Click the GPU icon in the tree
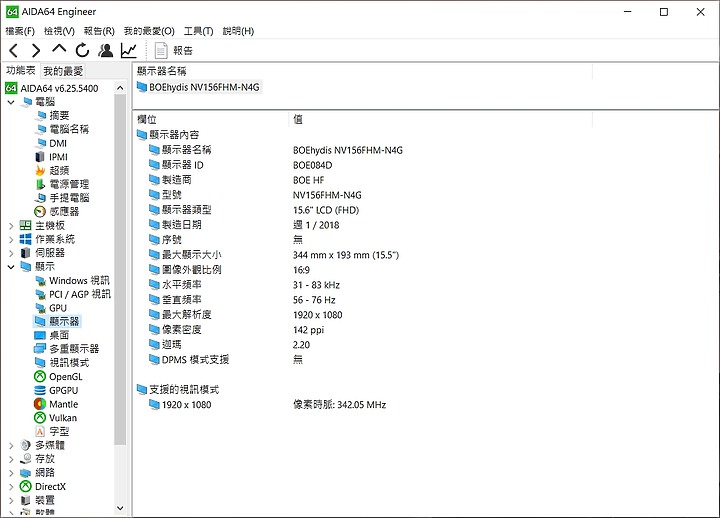This screenshot has width=720, height=518. (40, 308)
